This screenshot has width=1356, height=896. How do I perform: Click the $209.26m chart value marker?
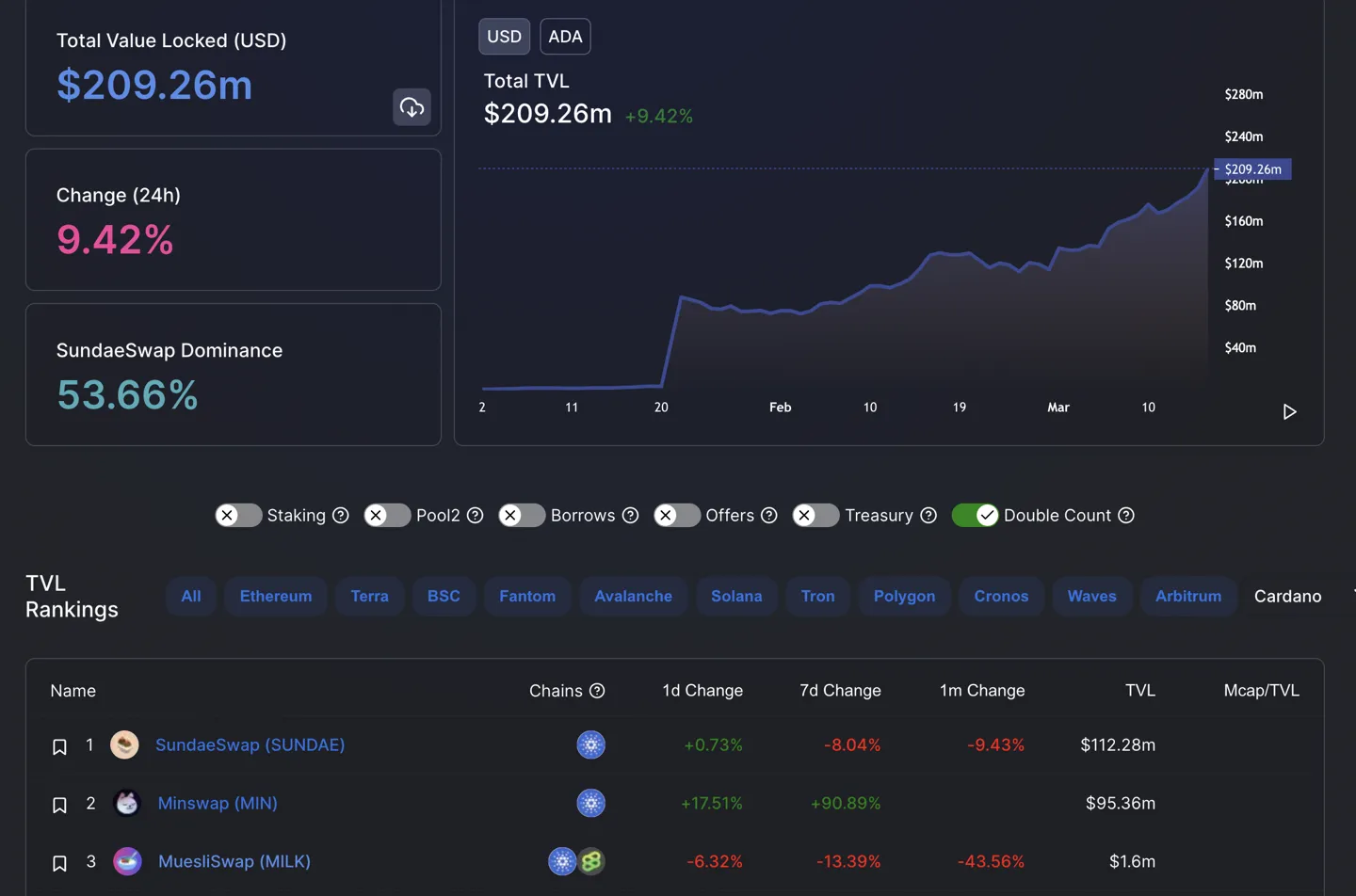tap(1253, 169)
